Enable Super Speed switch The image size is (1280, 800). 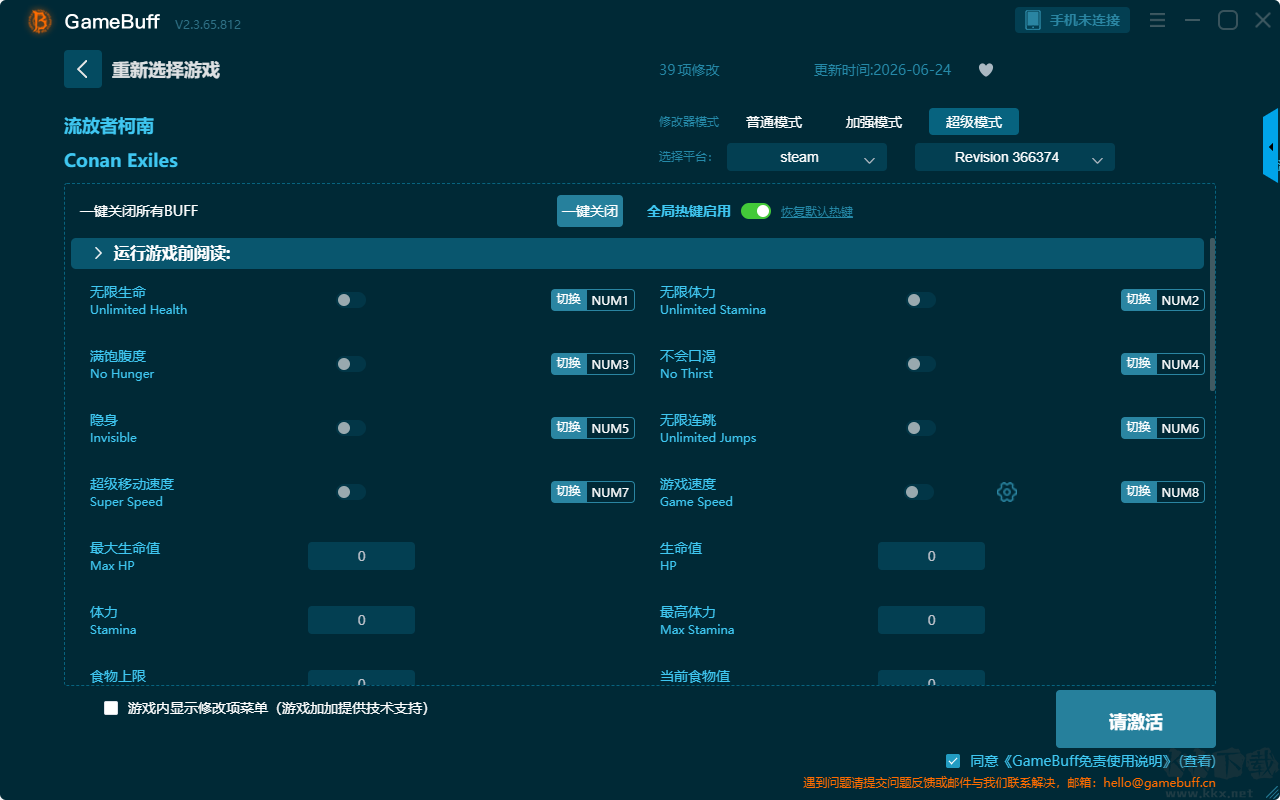pyautogui.click(x=351, y=492)
